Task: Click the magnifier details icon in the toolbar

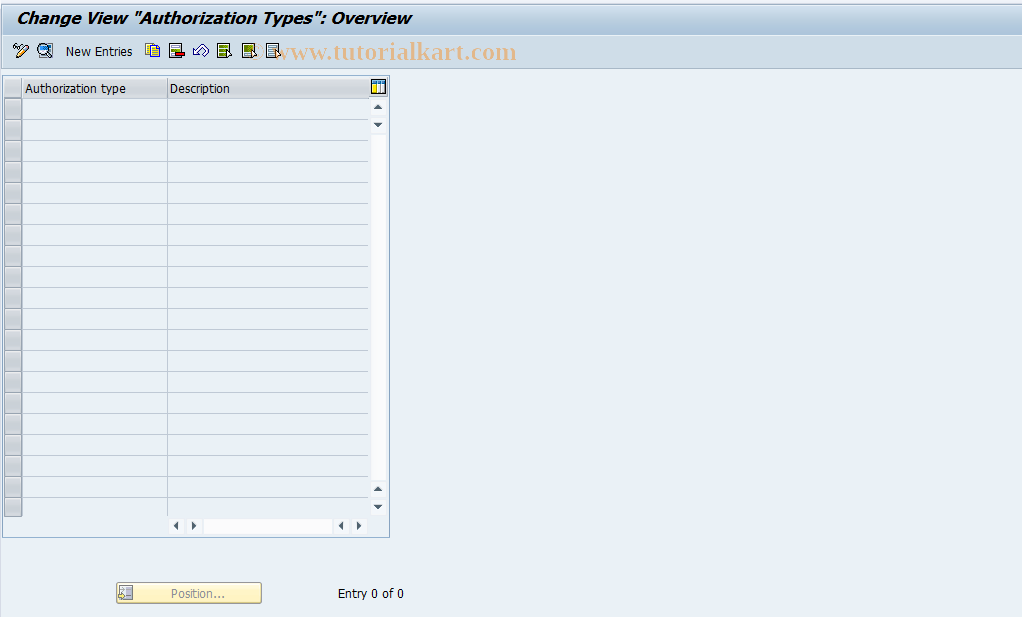Action: 45,51
